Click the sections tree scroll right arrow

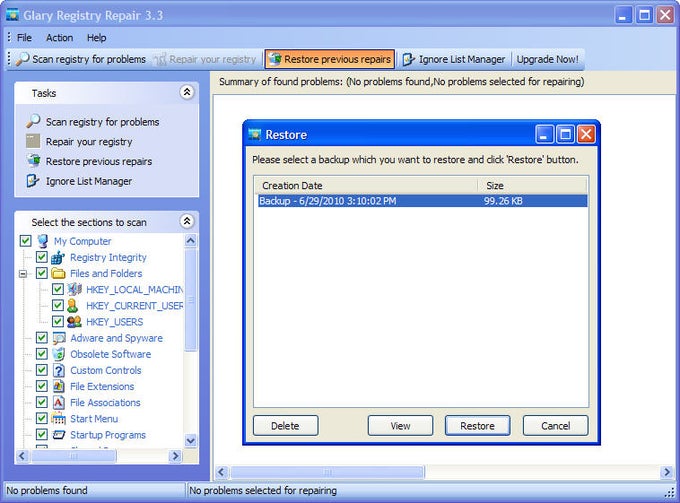[175, 456]
